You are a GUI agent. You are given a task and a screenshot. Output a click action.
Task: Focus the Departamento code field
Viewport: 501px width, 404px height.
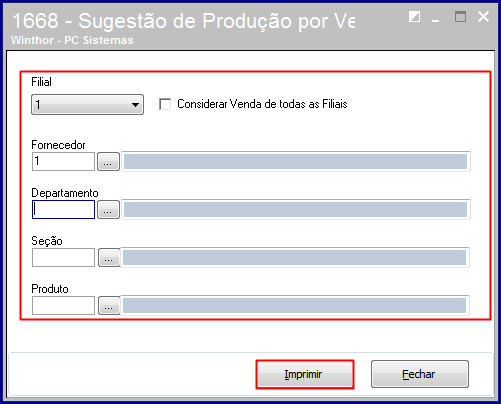[x=63, y=210]
